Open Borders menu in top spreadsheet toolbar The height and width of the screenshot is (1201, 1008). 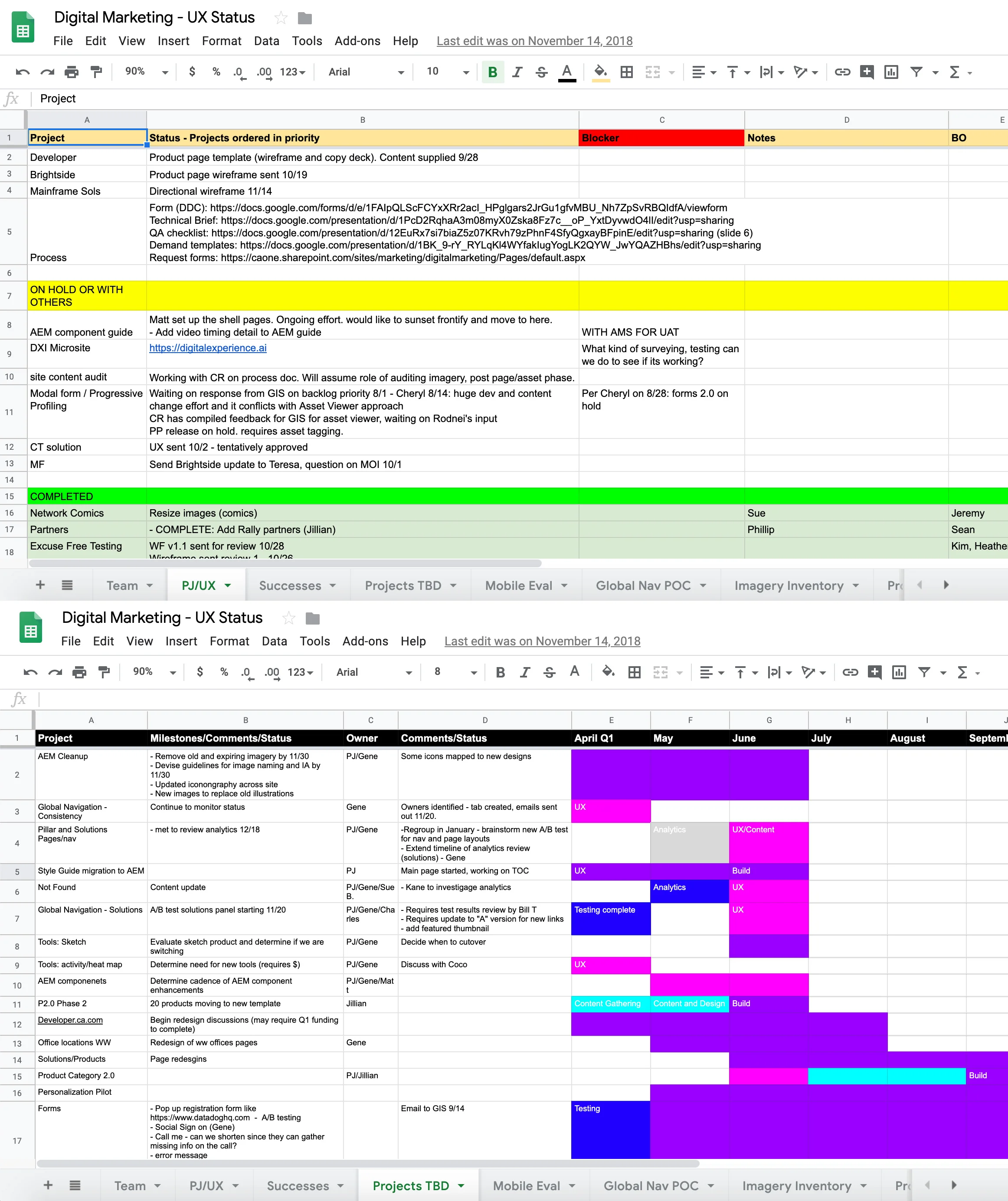[627, 72]
